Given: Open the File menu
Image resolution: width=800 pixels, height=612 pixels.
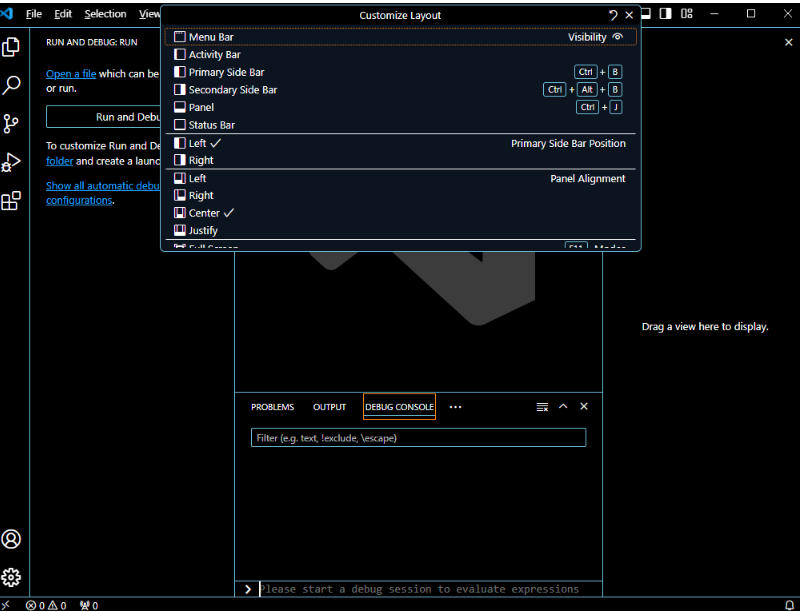Looking at the screenshot, I should (x=34, y=13).
